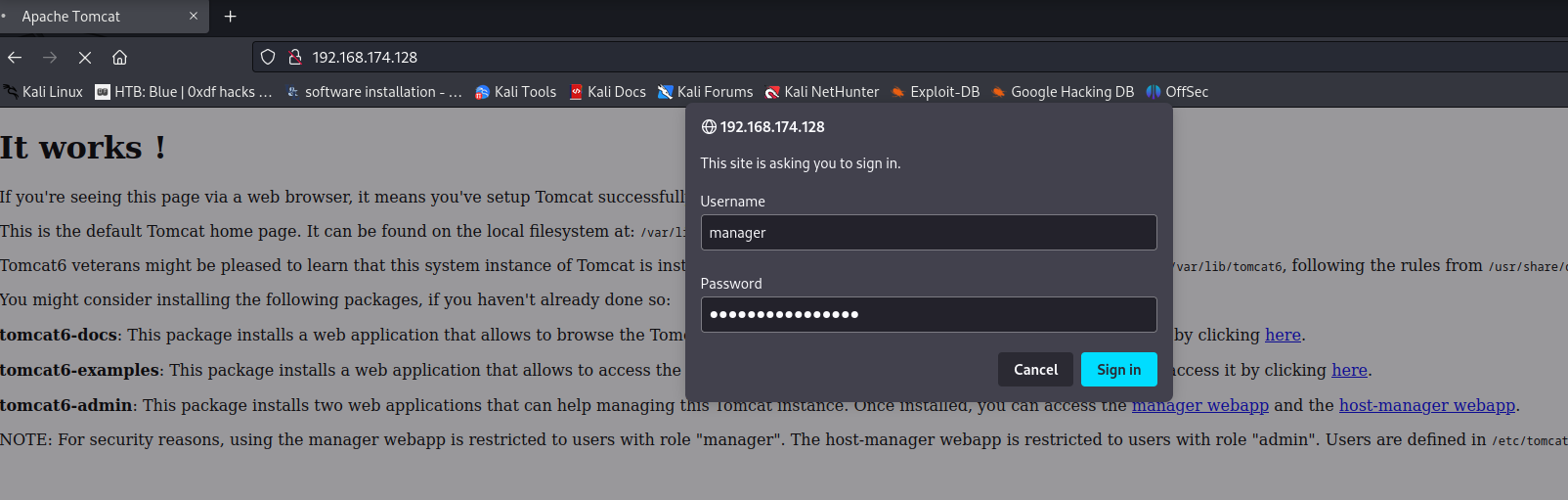Click the globe icon in the dialog
This screenshot has height=500, width=1568.
[709, 127]
